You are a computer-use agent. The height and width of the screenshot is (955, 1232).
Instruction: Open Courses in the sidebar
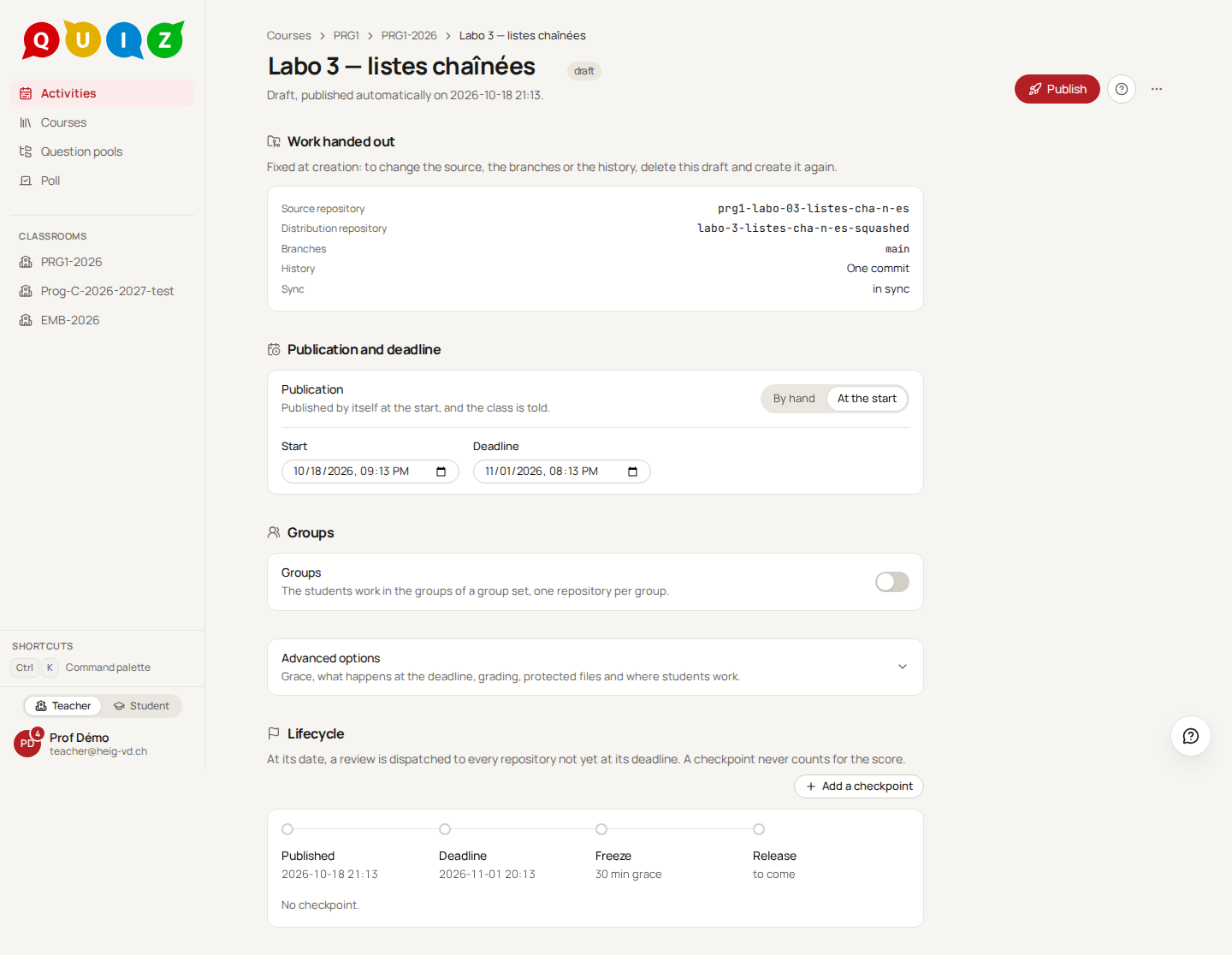click(x=102, y=122)
